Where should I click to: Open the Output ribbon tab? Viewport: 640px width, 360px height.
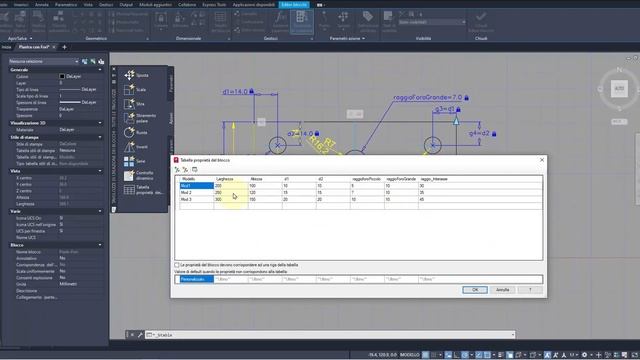(126, 4)
